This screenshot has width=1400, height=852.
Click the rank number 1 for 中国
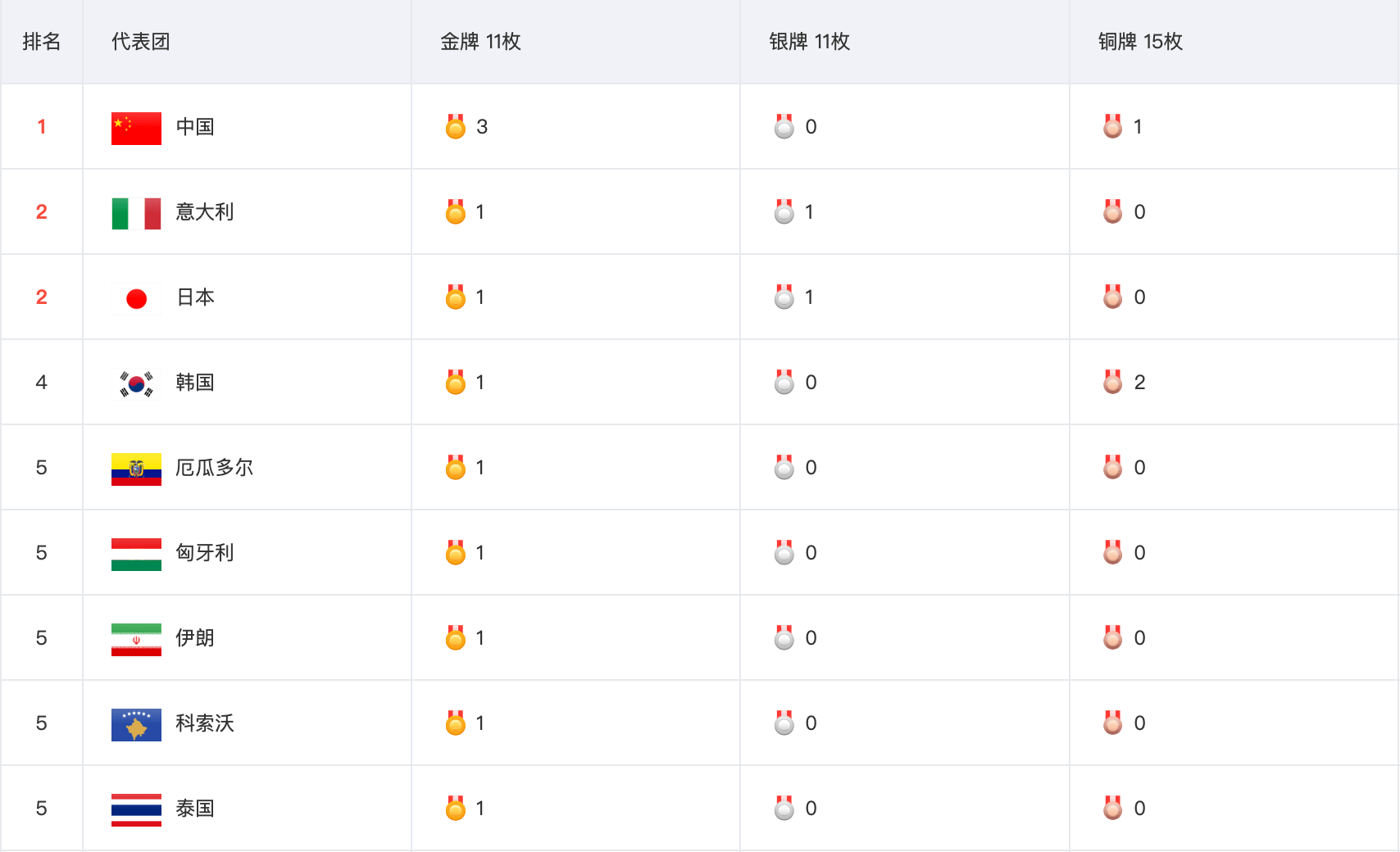tap(41, 127)
